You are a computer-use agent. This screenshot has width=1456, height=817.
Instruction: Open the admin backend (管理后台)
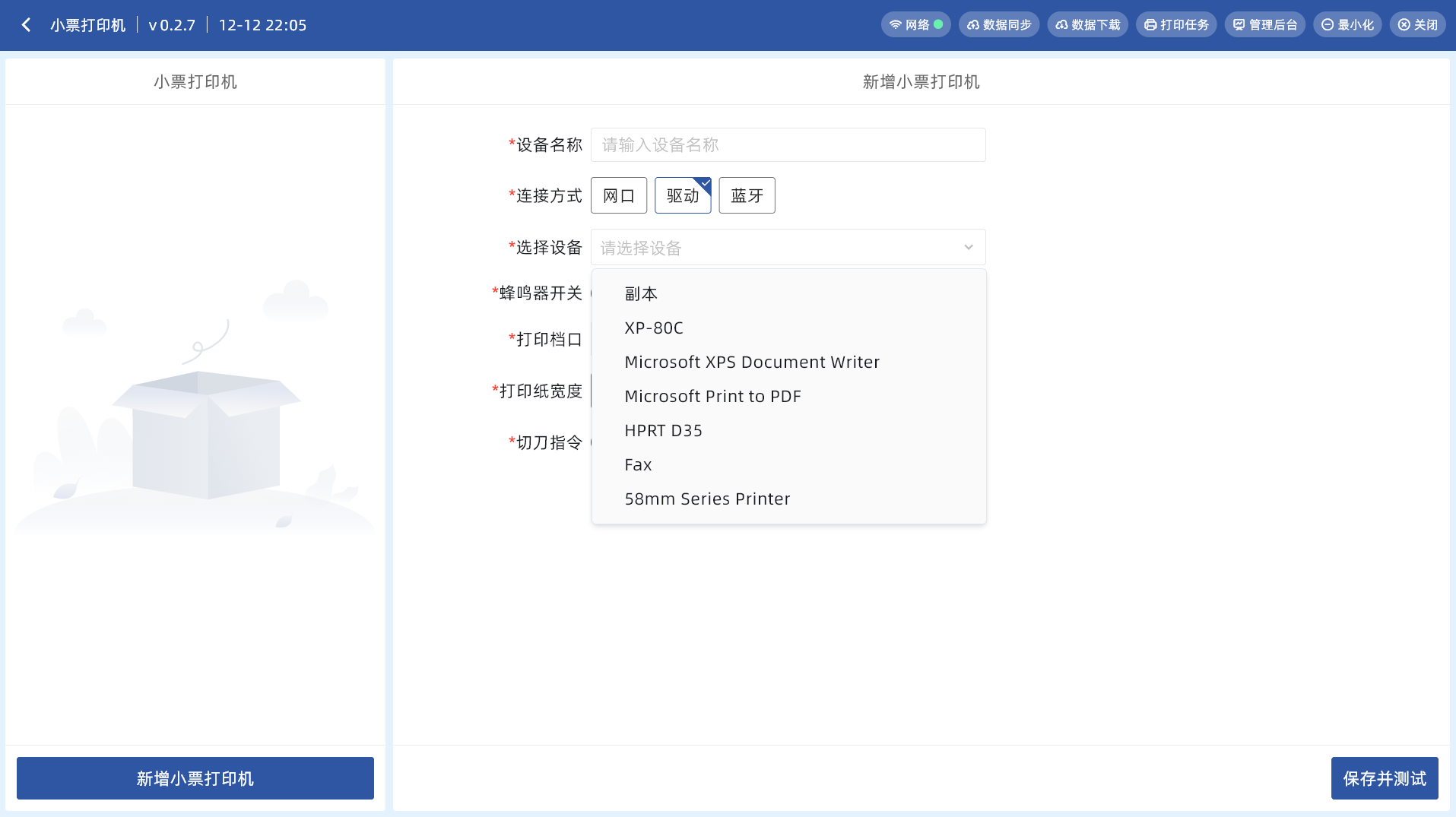[x=1264, y=25]
